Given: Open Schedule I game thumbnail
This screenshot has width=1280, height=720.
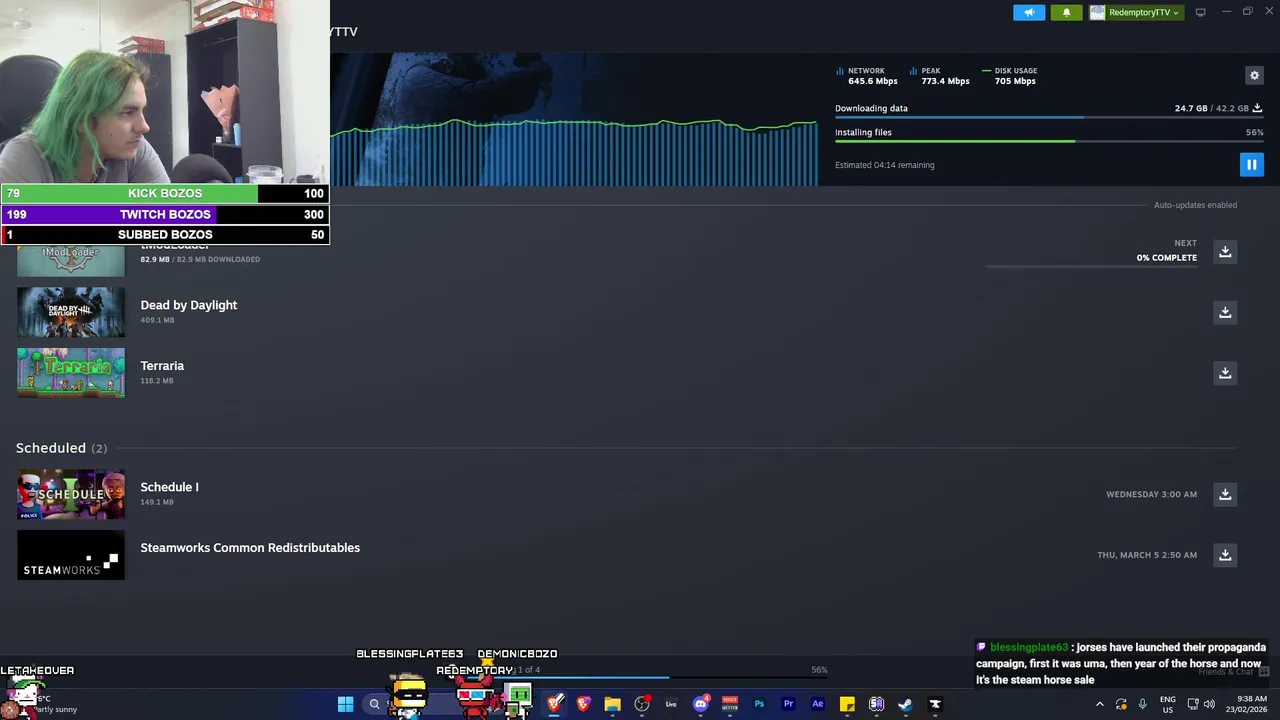Looking at the screenshot, I should [71, 494].
